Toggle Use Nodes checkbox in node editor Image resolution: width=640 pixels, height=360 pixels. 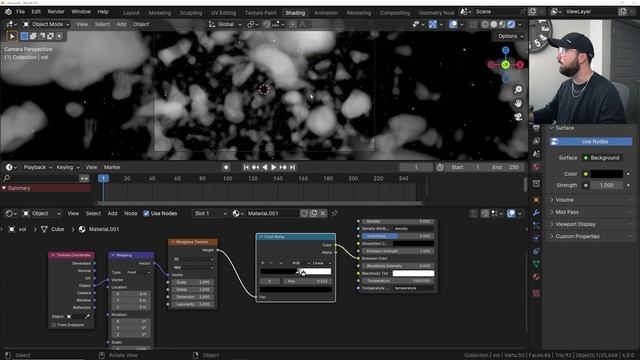tap(146, 213)
